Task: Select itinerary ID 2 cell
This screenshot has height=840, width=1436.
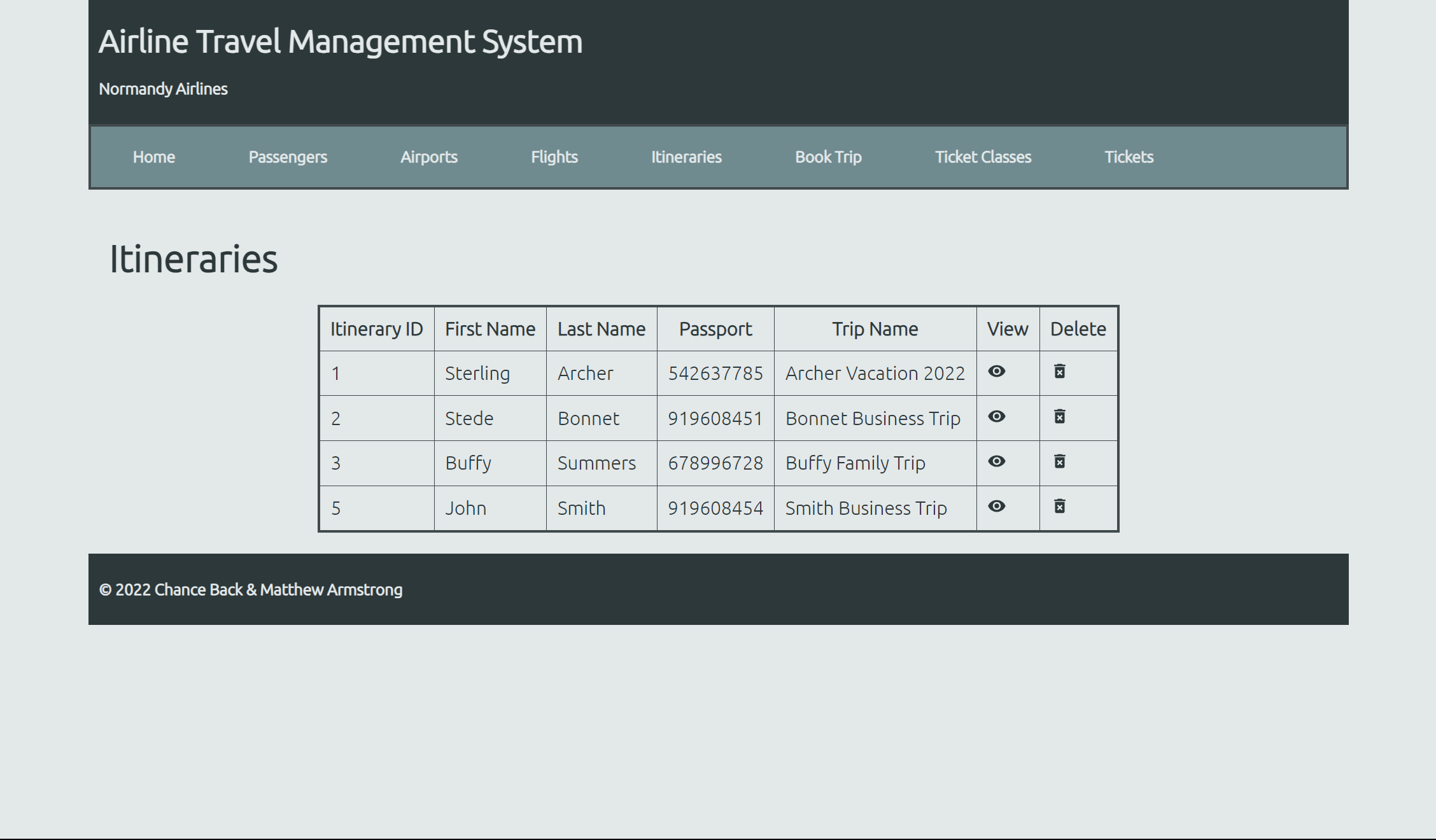Action: tap(377, 419)
